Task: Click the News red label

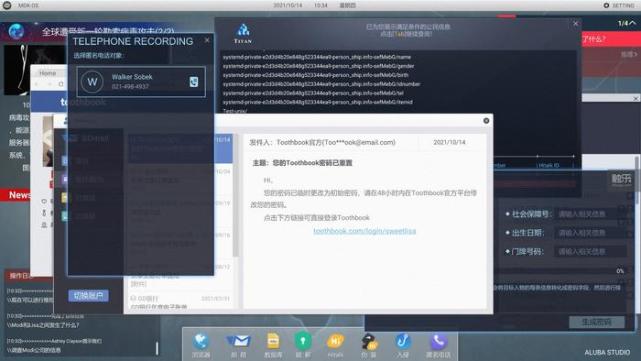Action: pos(19,195)
